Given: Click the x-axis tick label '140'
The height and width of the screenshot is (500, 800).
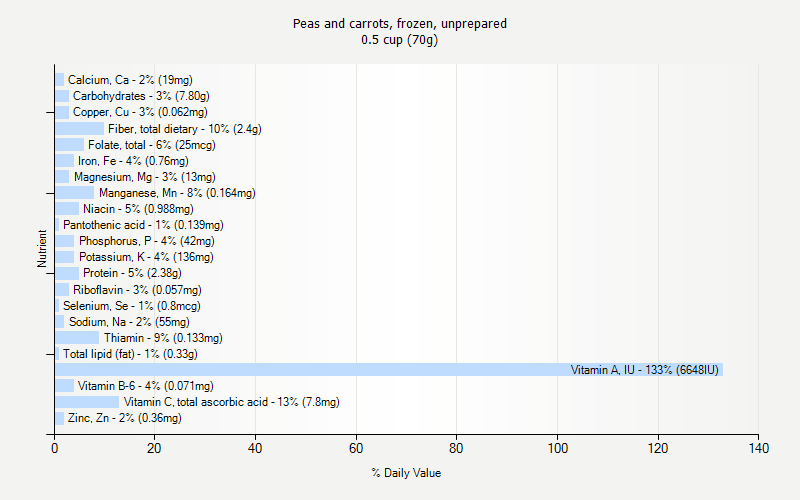Looking at the screenshot, I should click(759, 448).
